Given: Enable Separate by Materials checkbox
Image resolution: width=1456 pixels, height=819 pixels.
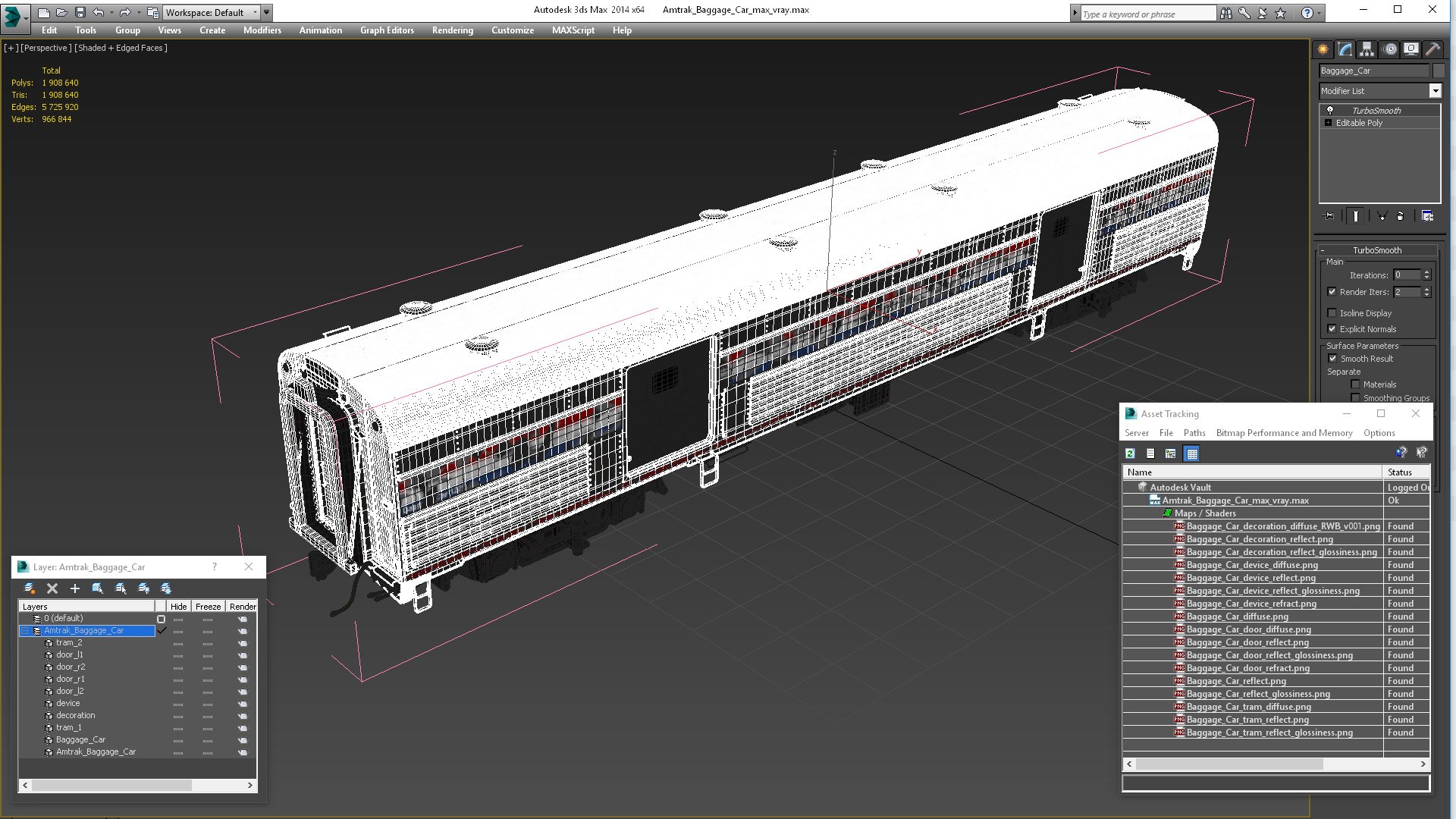Looking at the screenshot, I should (x=1355, y=384).
